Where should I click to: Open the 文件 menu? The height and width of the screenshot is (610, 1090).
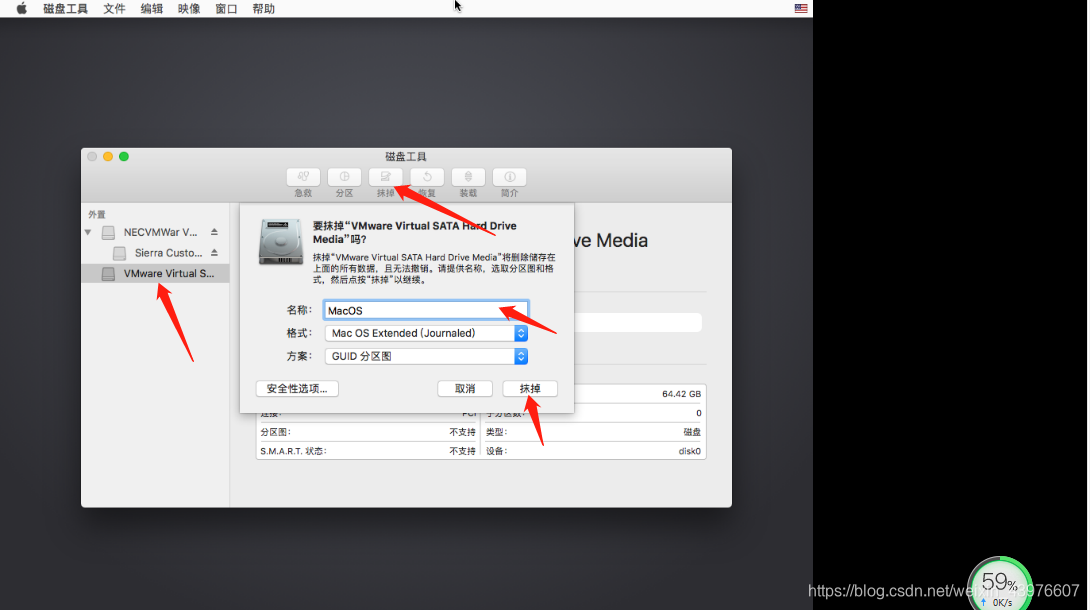pyautogui.click(x=114, y=9)
